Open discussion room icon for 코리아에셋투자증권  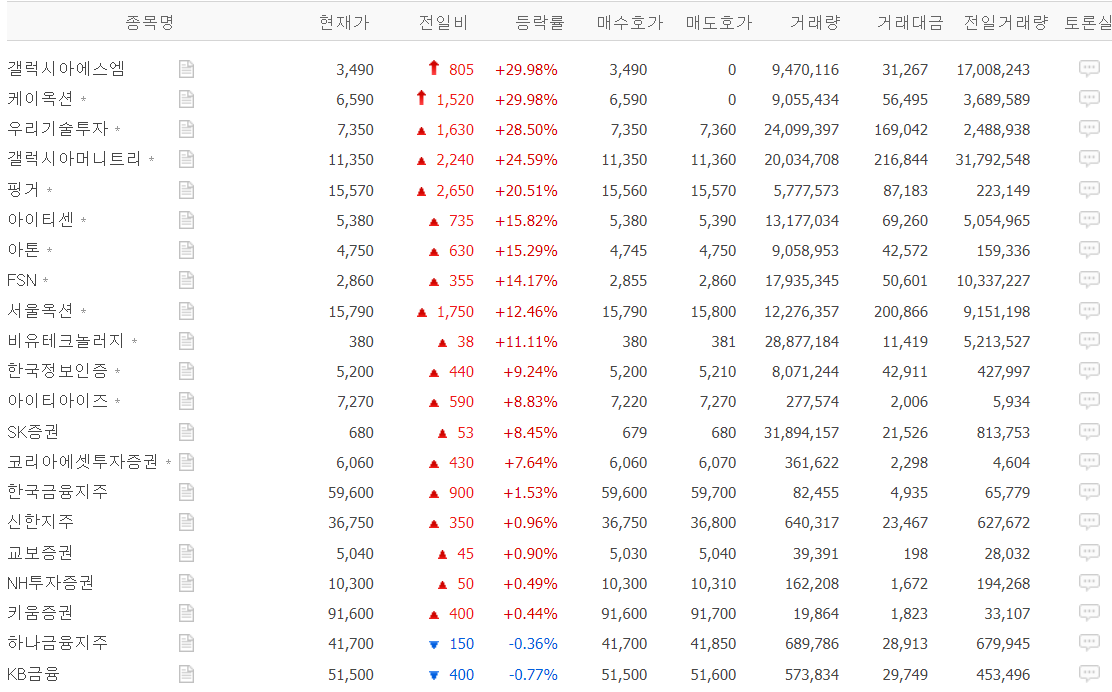(1089, 462)
